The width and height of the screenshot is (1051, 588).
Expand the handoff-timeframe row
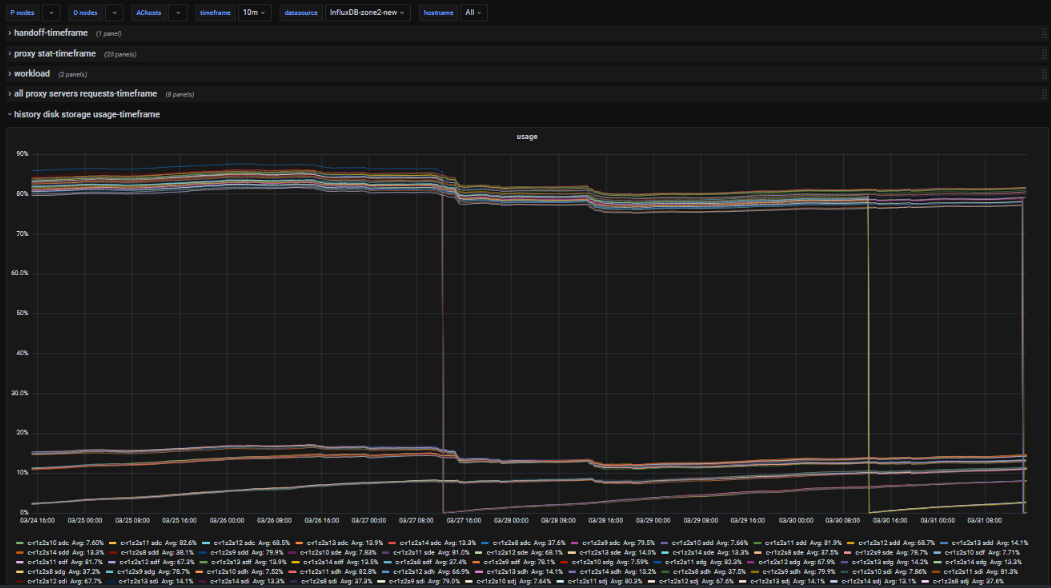[51, 33]
